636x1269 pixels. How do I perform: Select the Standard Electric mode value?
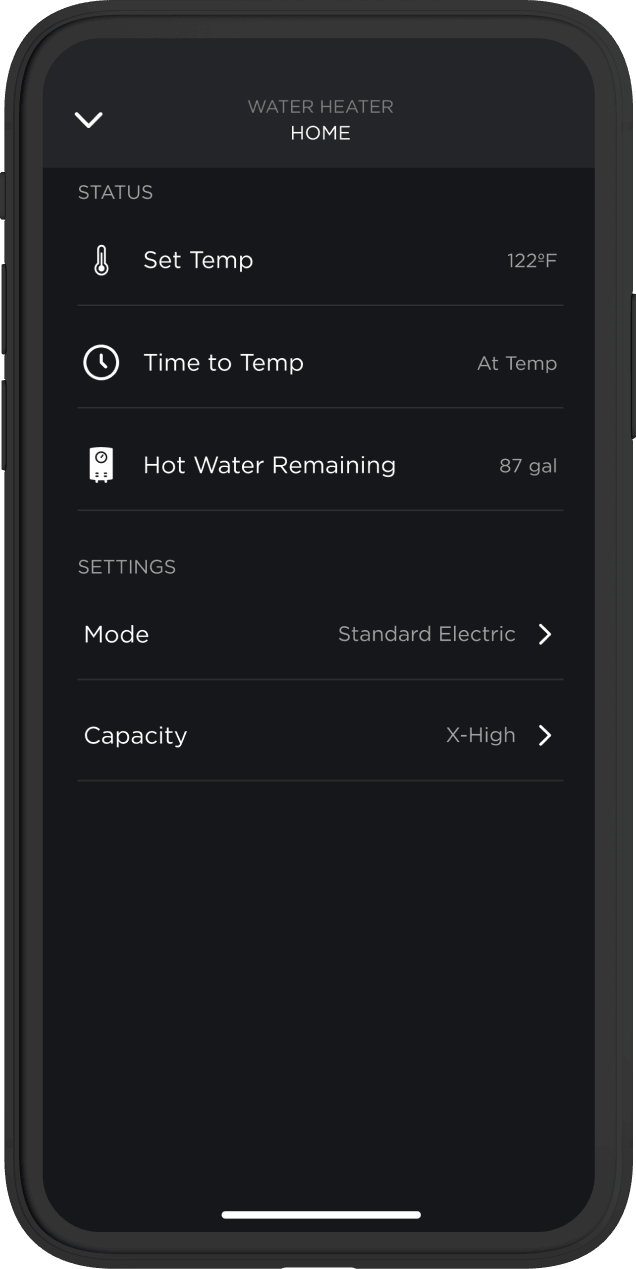(427, 634)
